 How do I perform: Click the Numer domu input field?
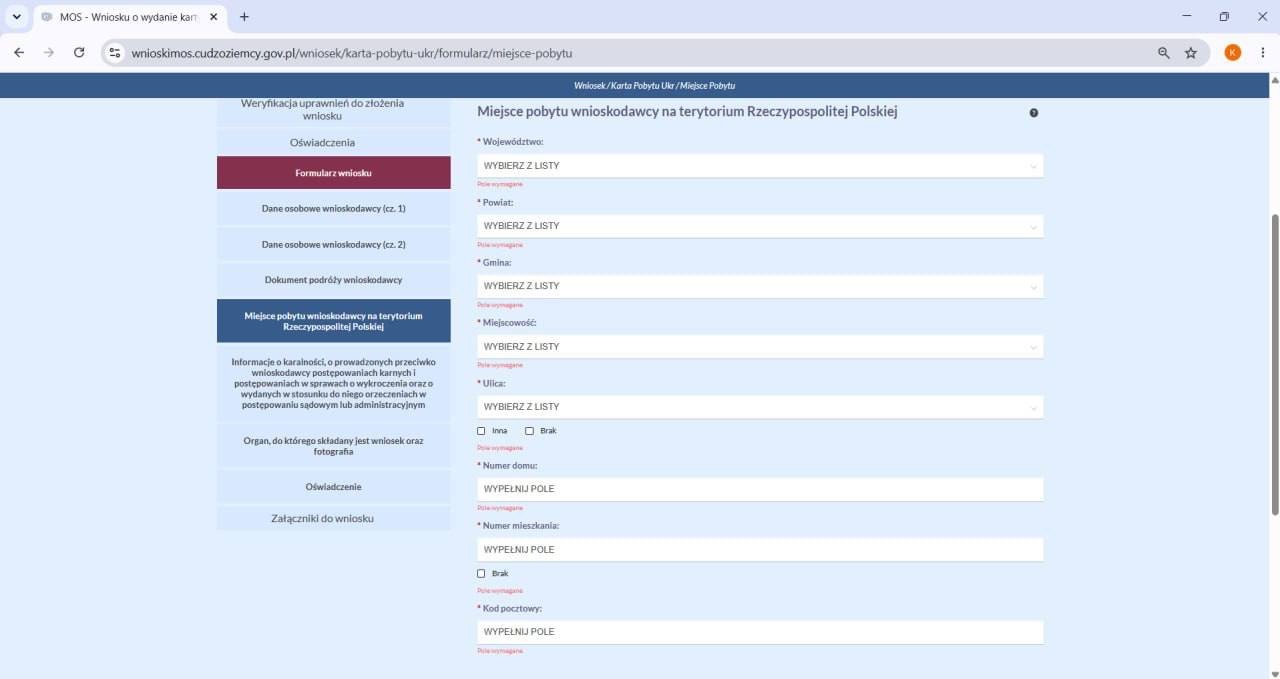click(x=760, y=489)
